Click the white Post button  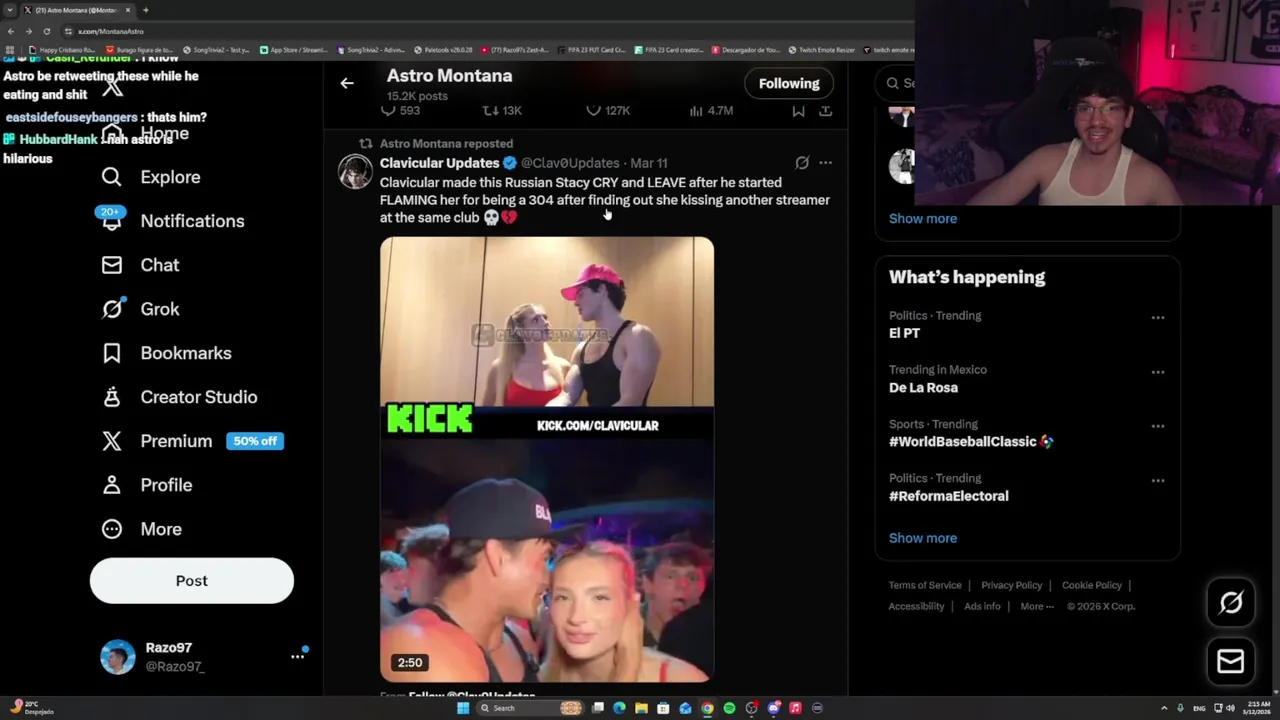tap(192, 581)
